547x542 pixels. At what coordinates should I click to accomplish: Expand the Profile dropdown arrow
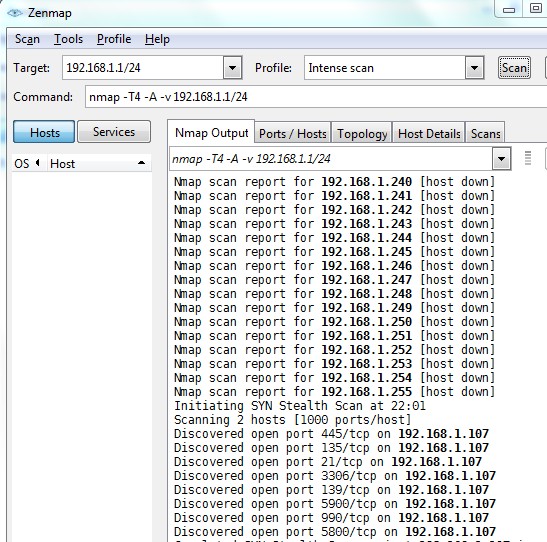[x=474, y=68]
